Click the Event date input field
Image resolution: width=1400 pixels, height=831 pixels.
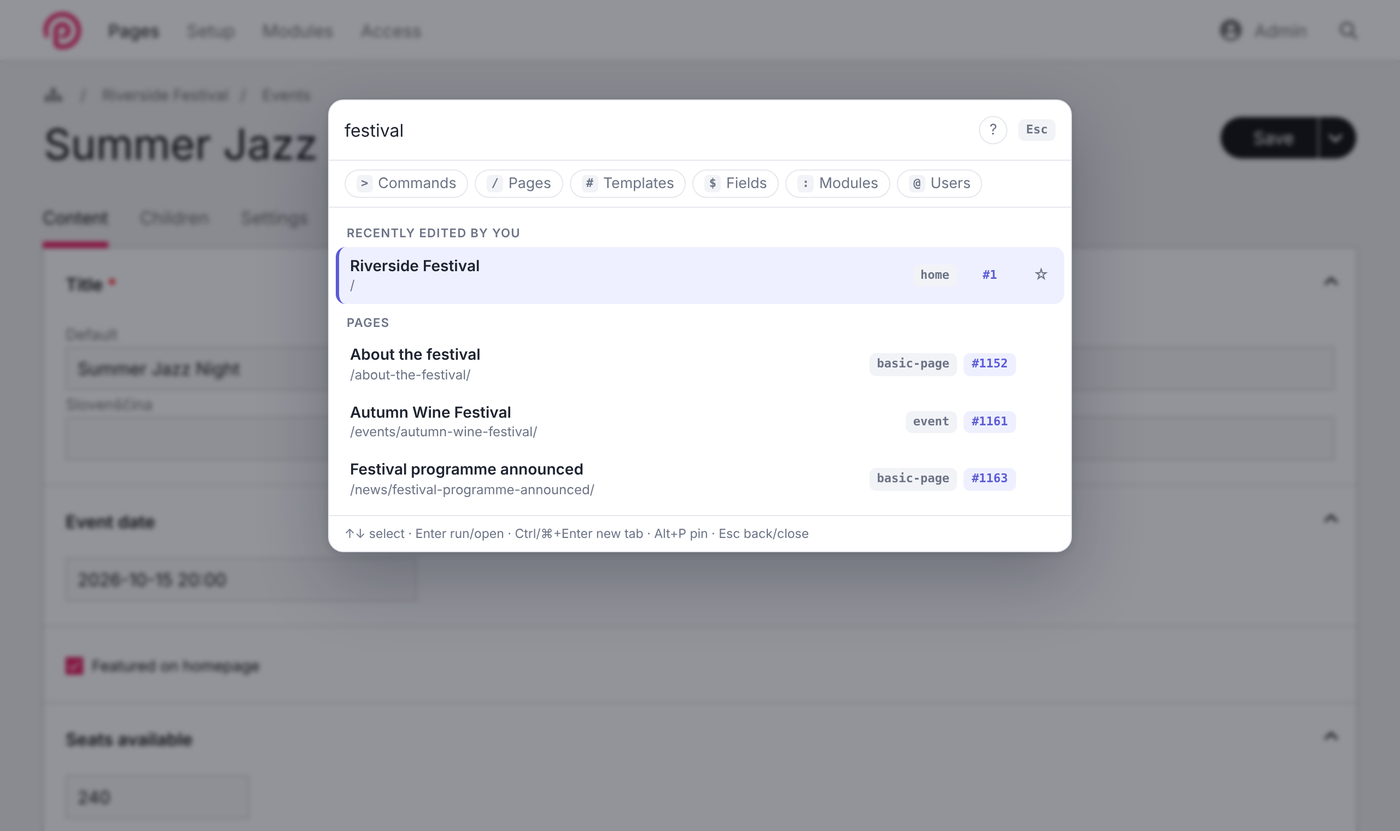241,580
